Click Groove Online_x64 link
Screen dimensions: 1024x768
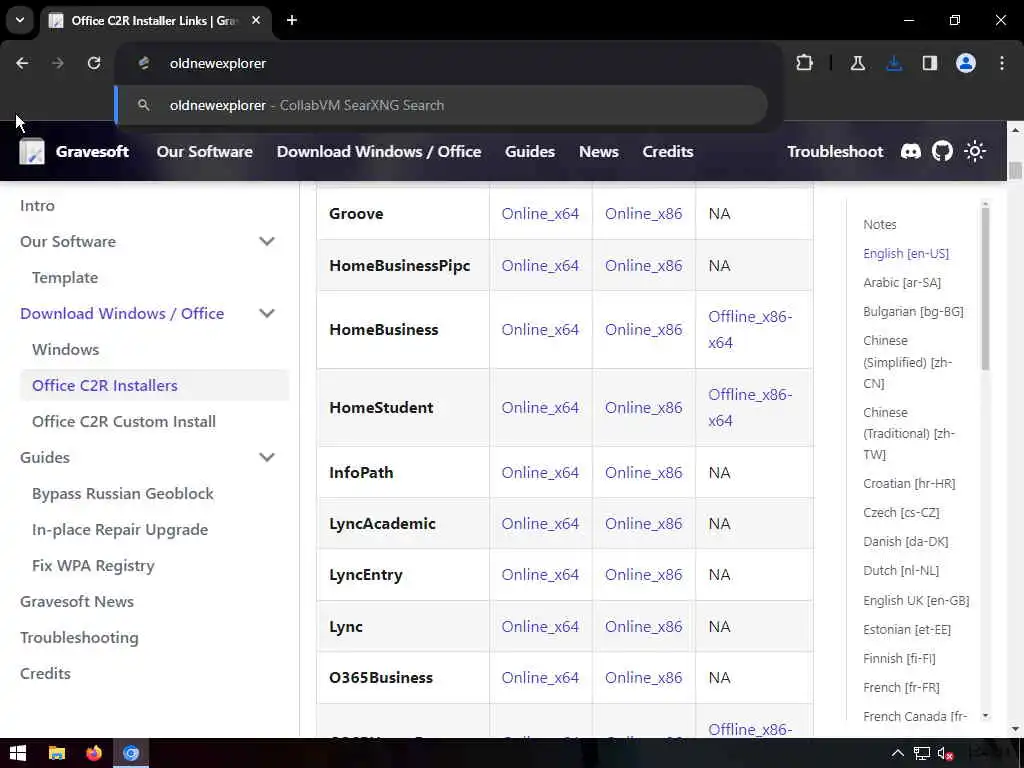pyautogui.click(x=540, y=214)
